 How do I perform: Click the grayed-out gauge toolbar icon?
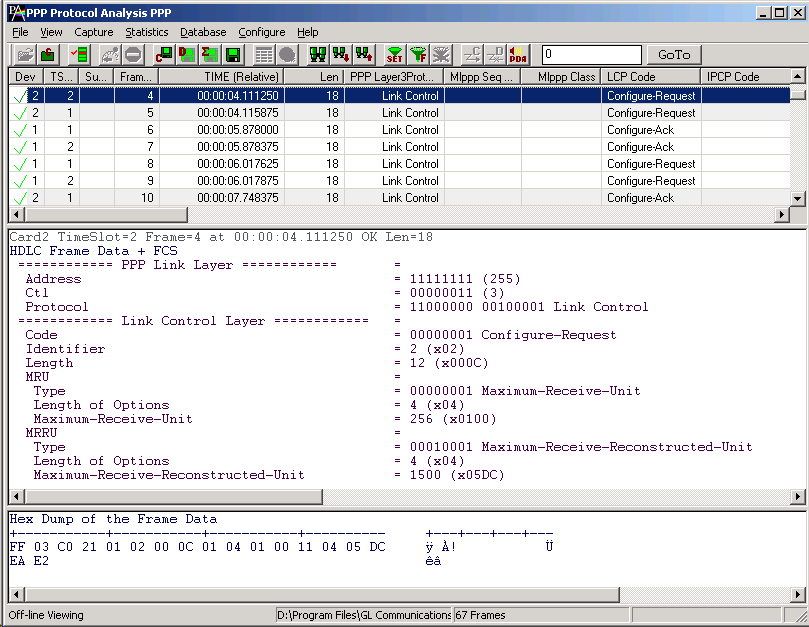(110, 54)
